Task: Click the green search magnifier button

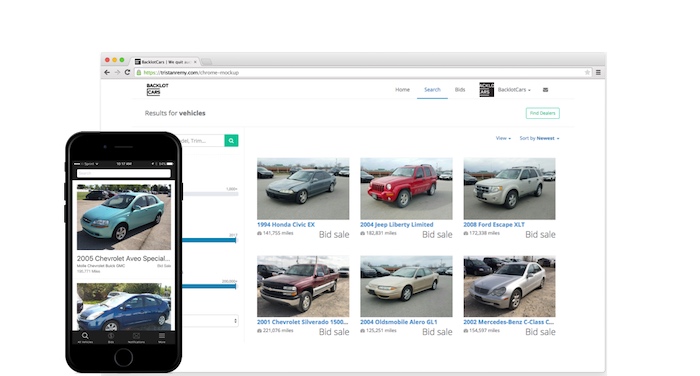Action: [x=231, y=141]
